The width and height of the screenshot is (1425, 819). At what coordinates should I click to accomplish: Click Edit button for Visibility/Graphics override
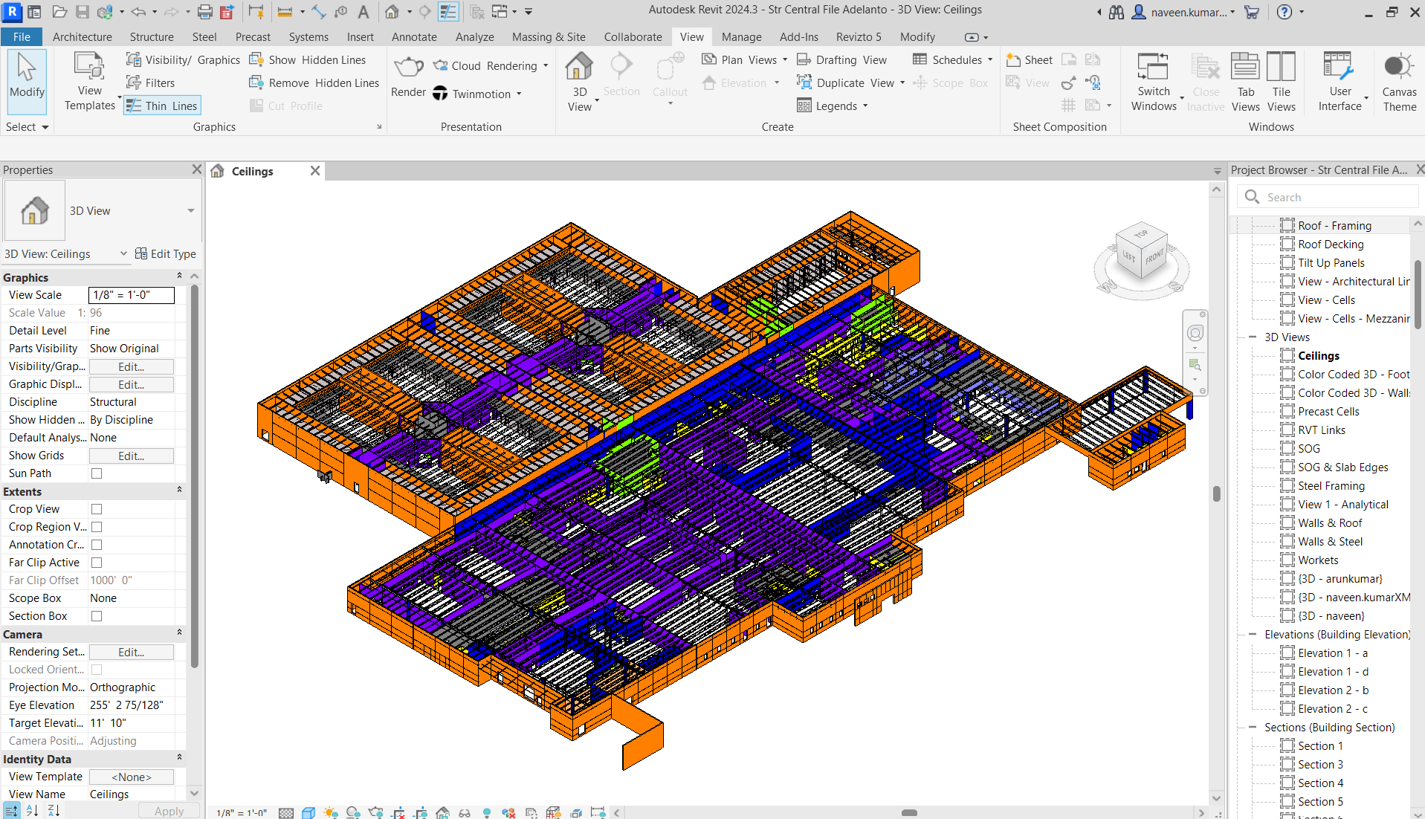coord(131,367)
